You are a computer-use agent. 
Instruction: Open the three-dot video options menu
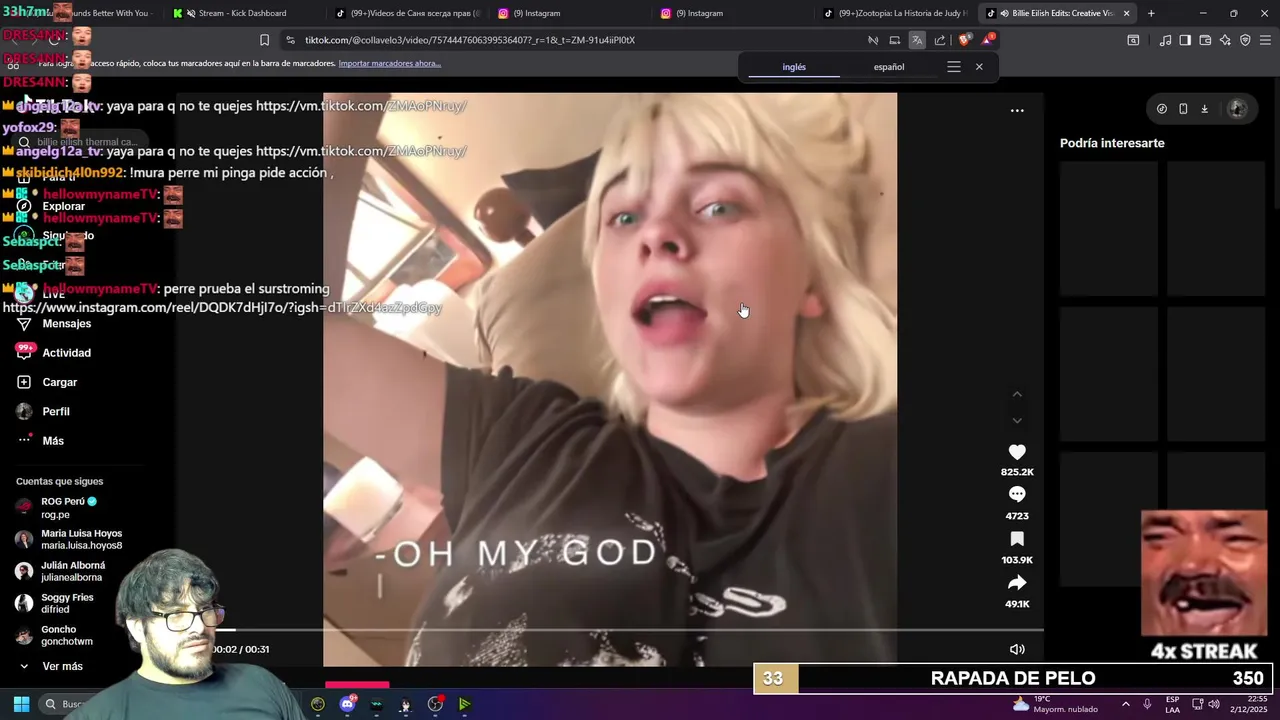tap(1017, 110)
